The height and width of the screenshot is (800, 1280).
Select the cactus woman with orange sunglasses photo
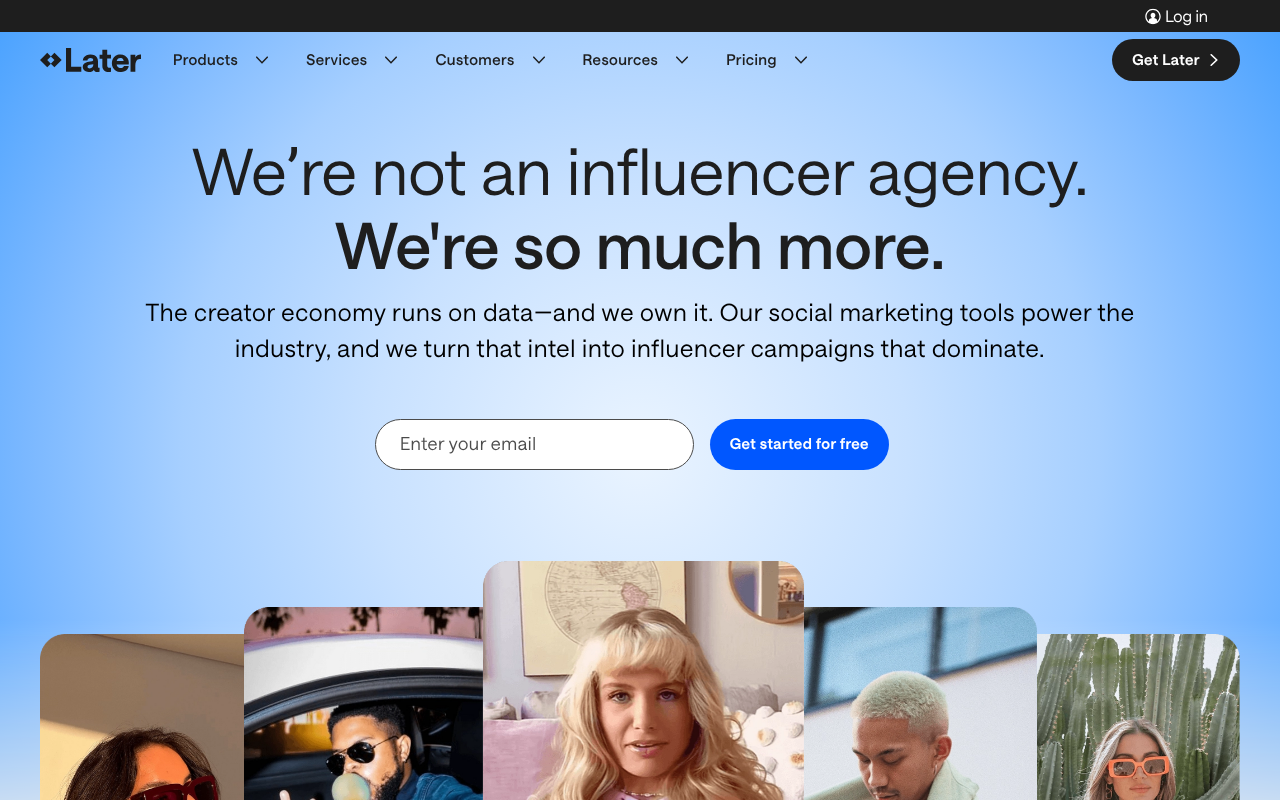(1138, 717)
